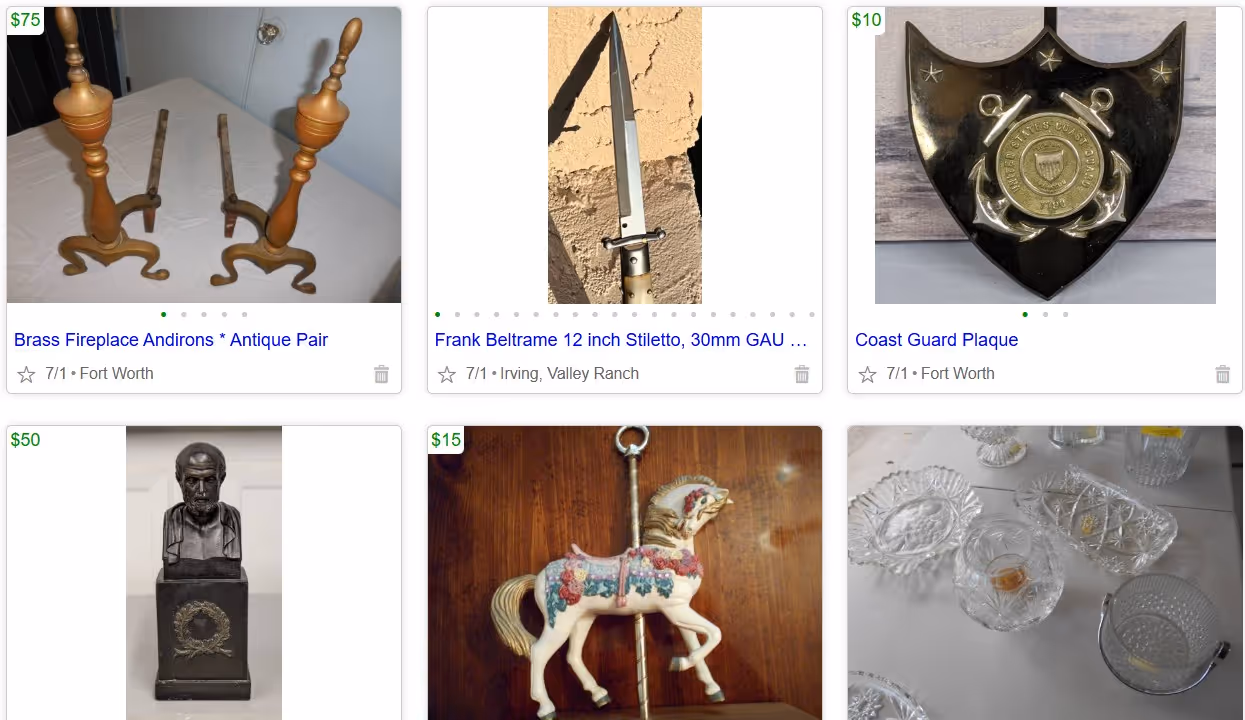
Task: View the stiletto knife photo thumbnail
Action: coord(625,155)
